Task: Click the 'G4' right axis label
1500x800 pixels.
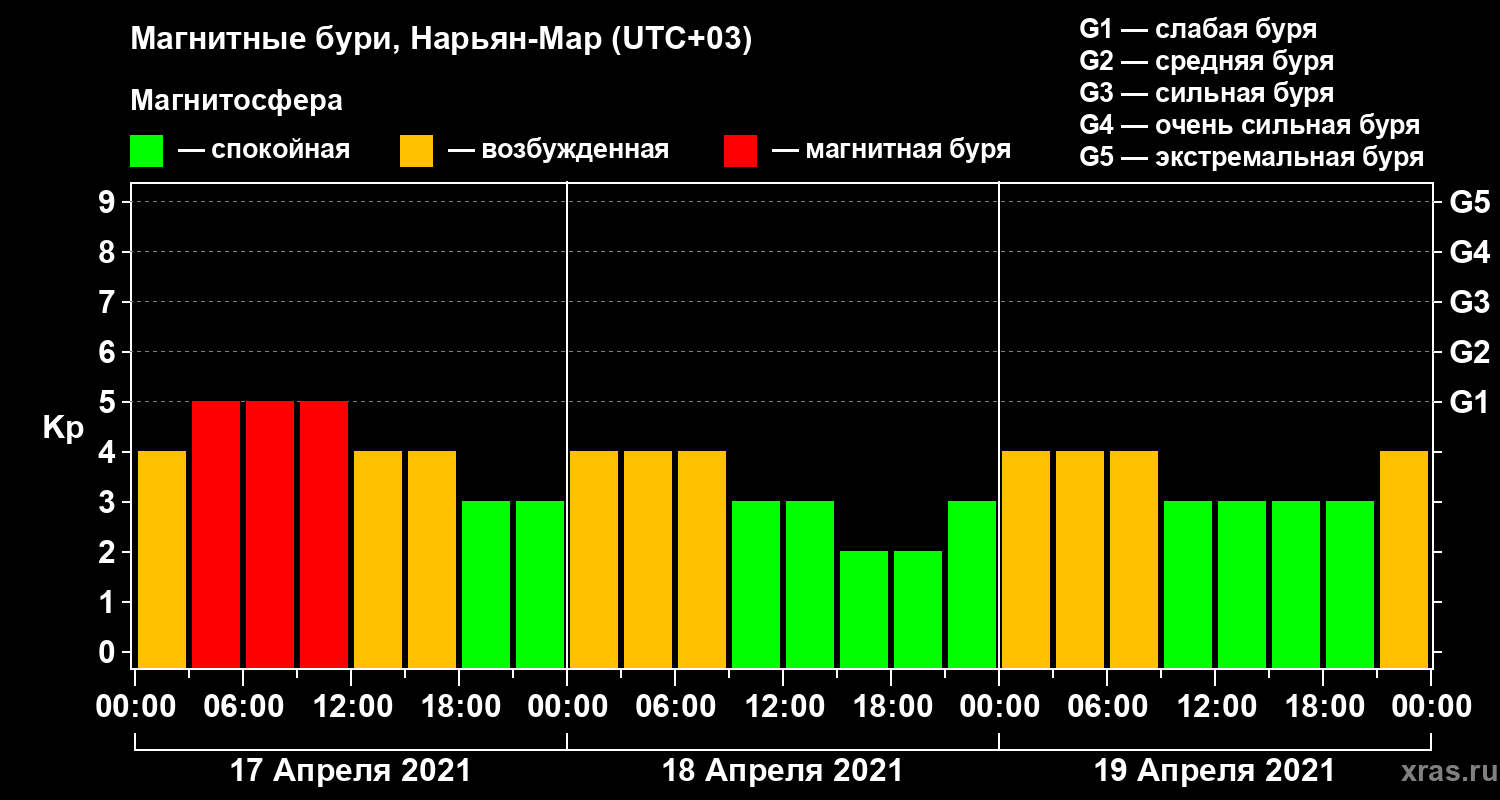Action: [x=1469, y=253]
